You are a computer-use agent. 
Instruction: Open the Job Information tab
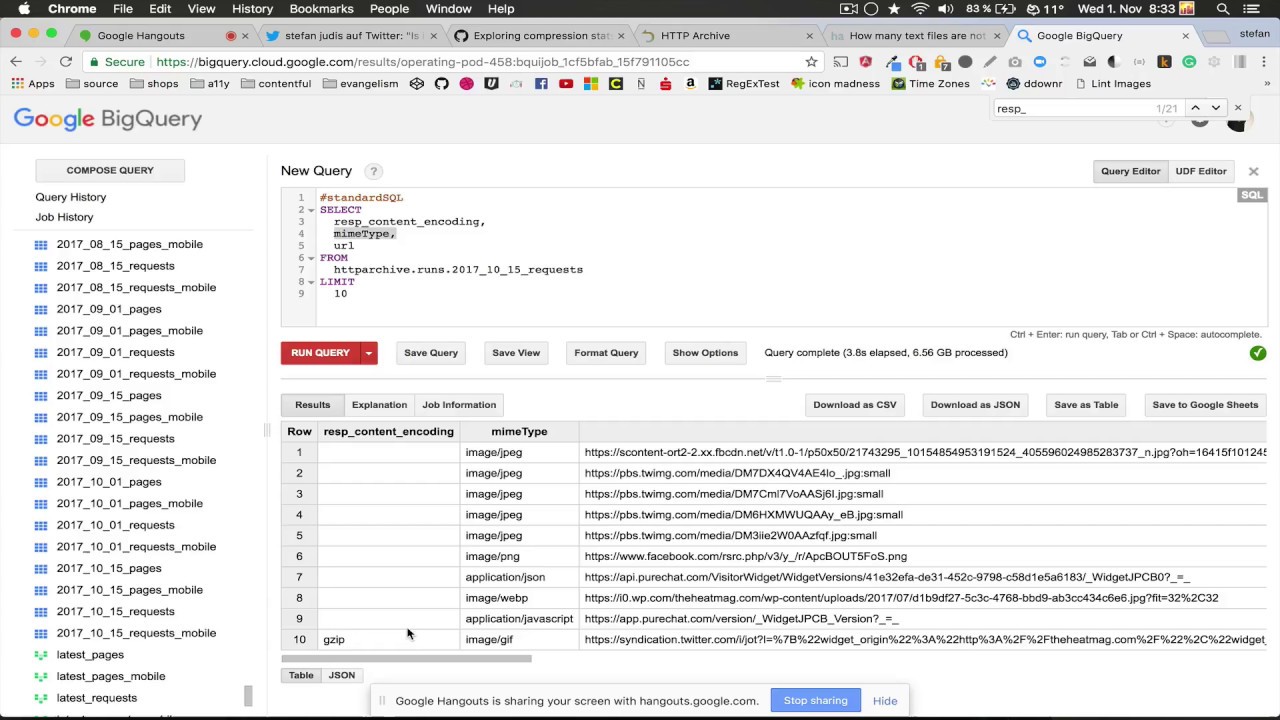click(x=459, y=405)
